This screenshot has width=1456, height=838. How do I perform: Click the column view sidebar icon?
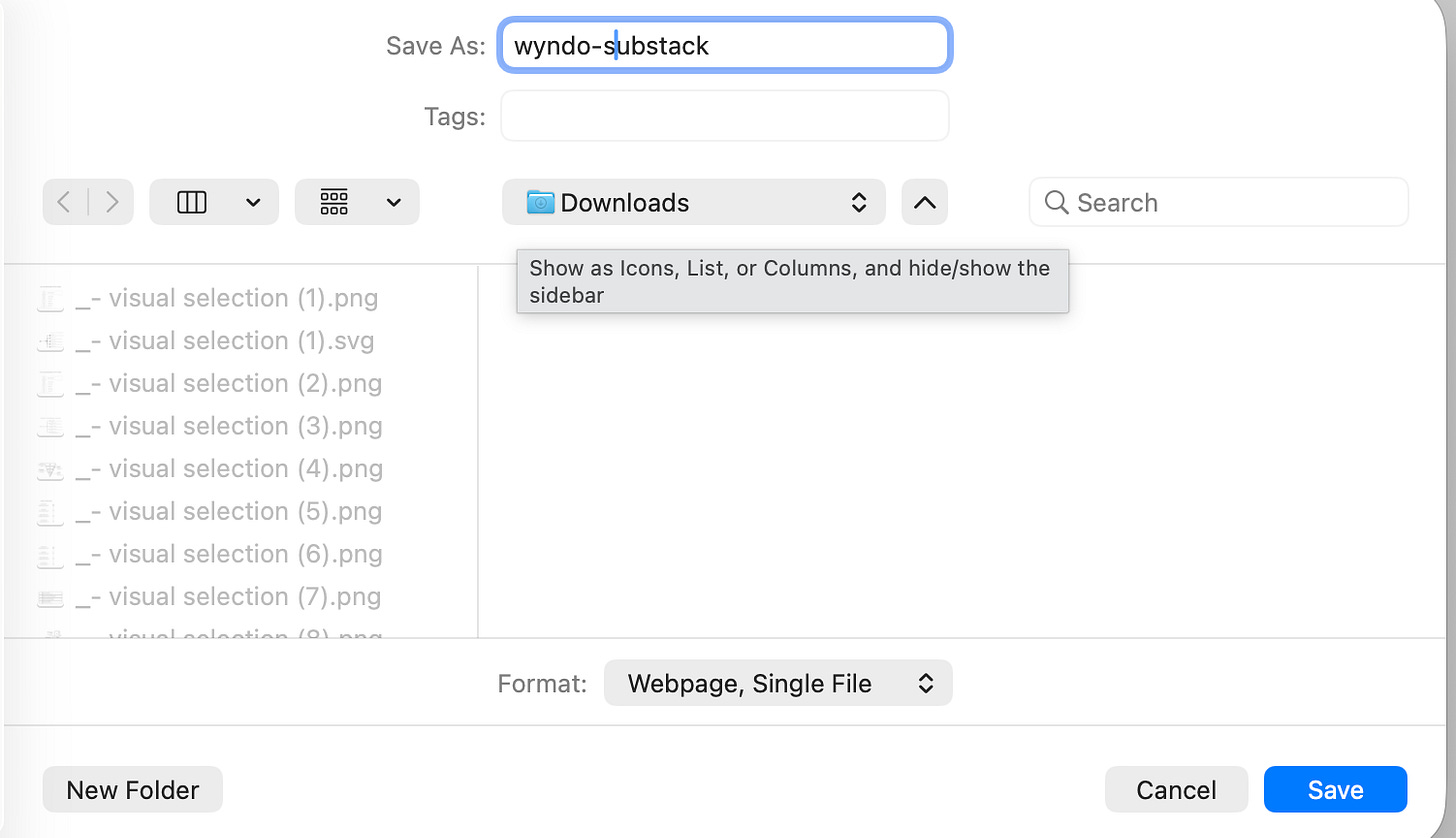(191, 202)
